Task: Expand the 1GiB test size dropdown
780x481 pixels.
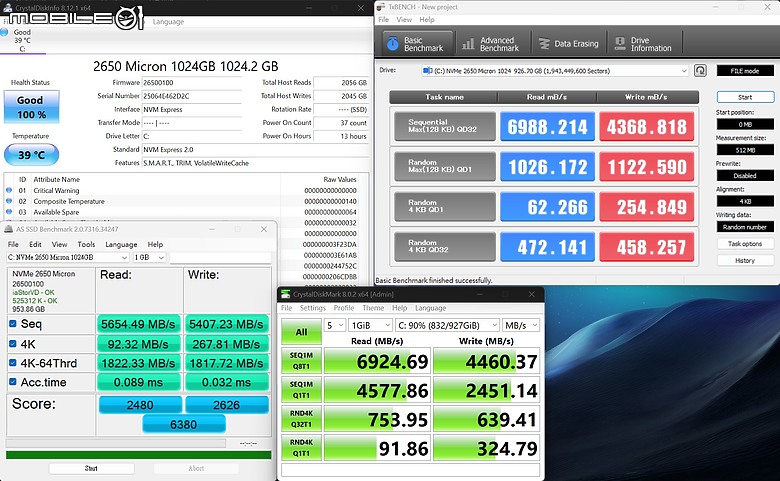Action: coord(370,325)
